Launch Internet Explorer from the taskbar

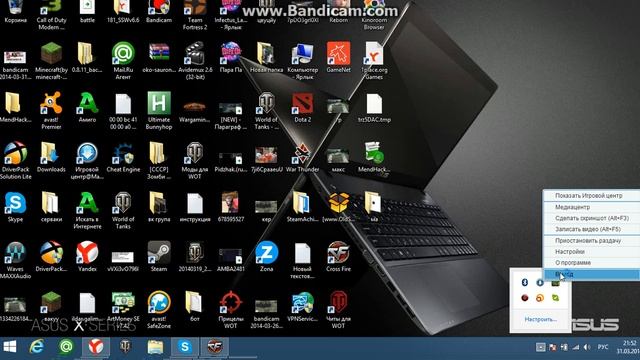pyautogui.click(x=37, y=347)
